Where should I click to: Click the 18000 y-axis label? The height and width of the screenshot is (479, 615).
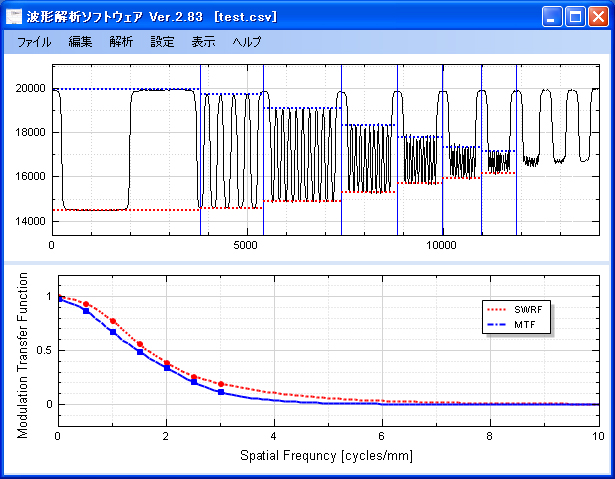click(x=31, y=132)
